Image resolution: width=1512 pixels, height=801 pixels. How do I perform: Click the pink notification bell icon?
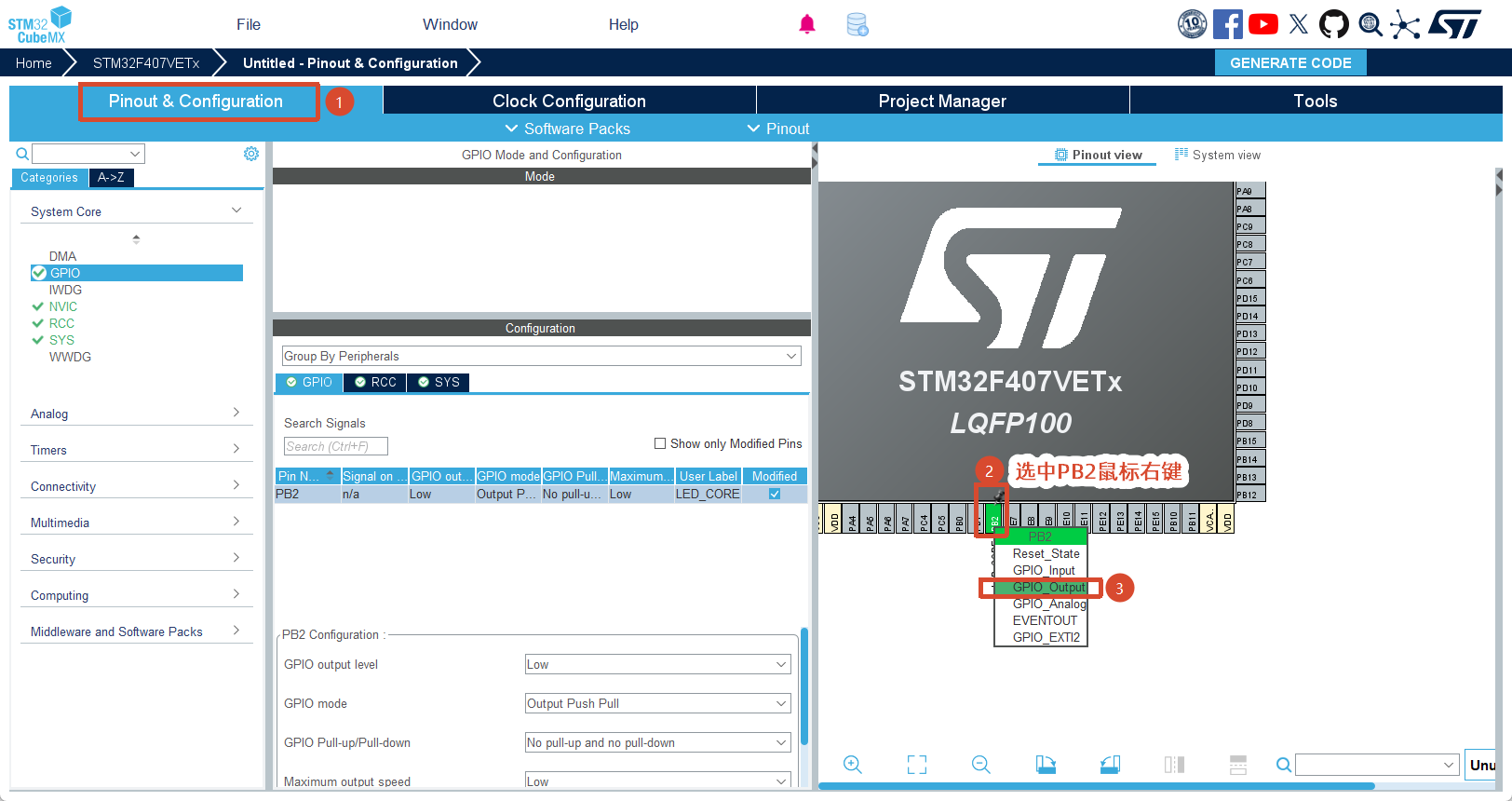pos(807,24)
